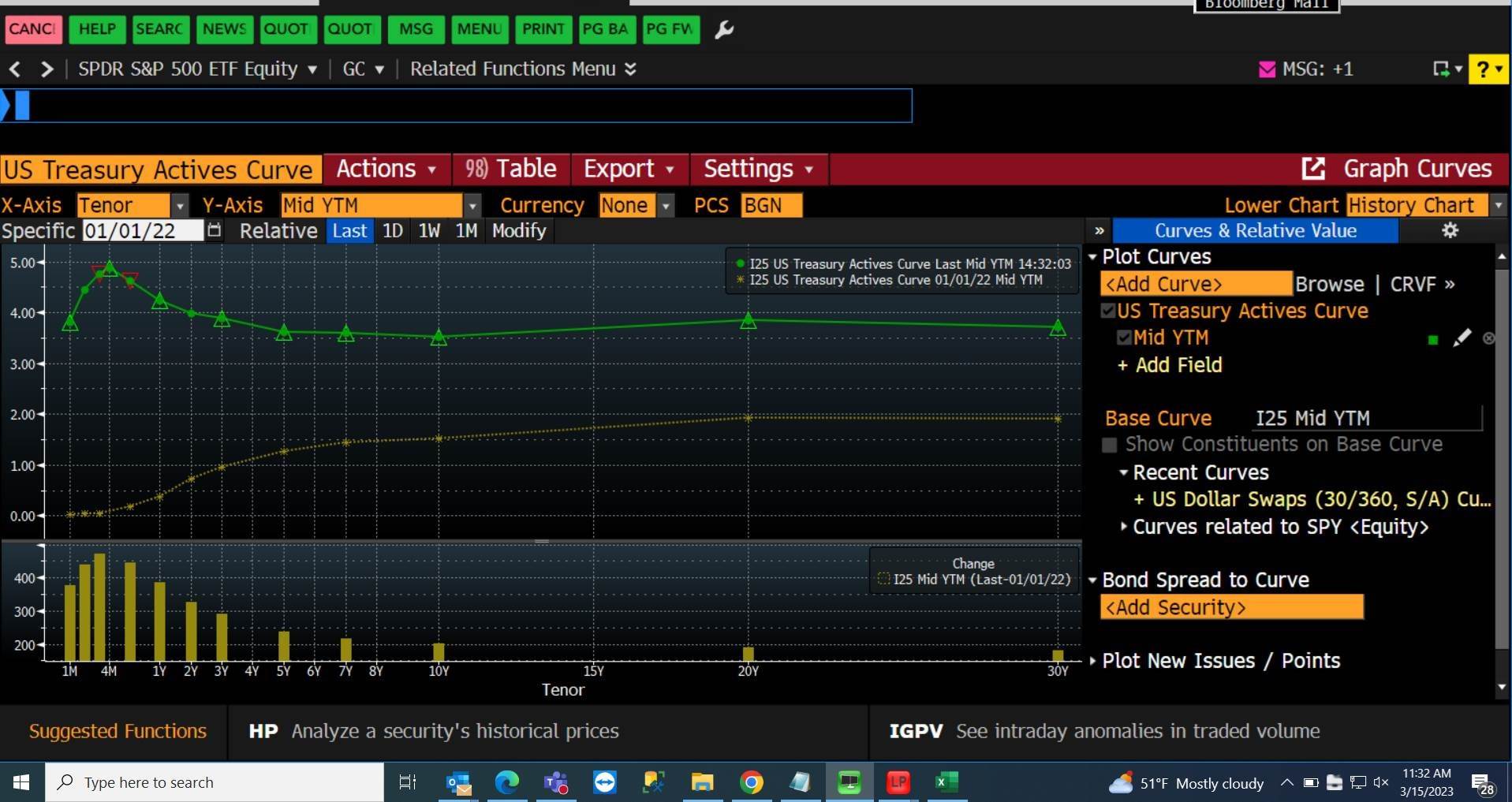Go back with the left arrow

point(15,69)
